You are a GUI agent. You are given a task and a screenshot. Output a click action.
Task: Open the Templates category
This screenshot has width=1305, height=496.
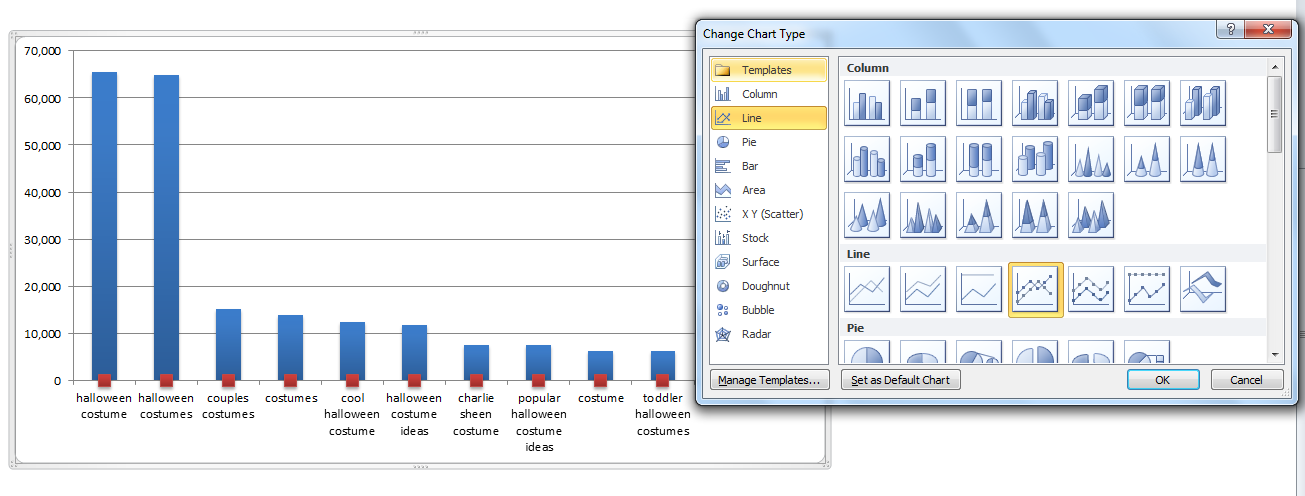(x=768, y=70)
